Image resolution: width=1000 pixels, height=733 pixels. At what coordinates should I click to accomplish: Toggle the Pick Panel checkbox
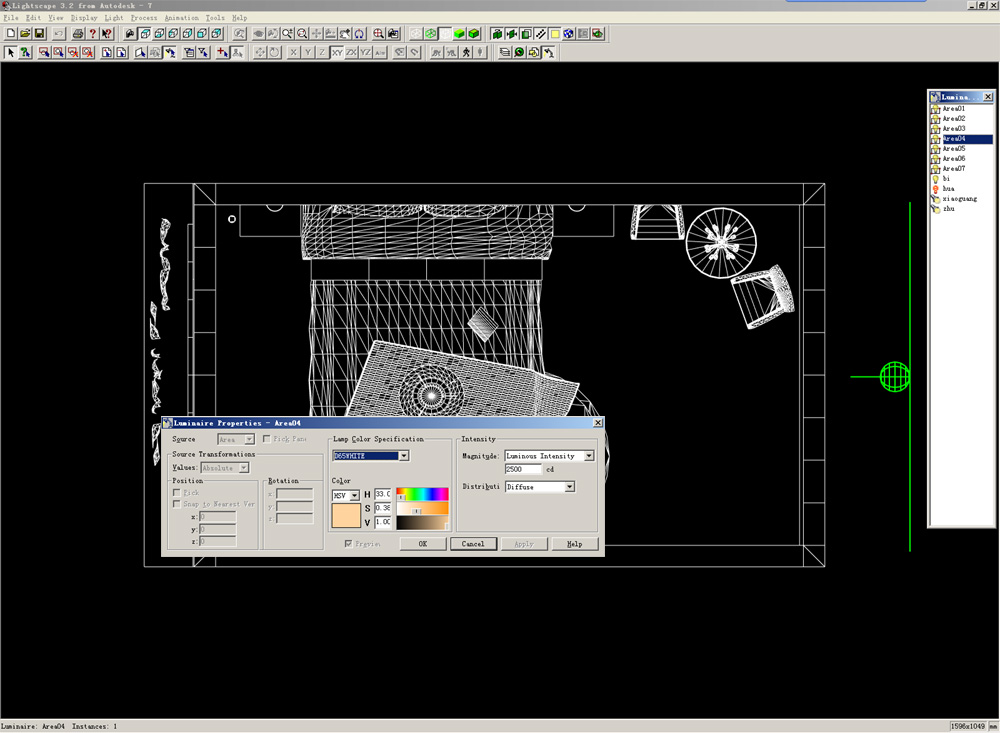tap(265, 439)
